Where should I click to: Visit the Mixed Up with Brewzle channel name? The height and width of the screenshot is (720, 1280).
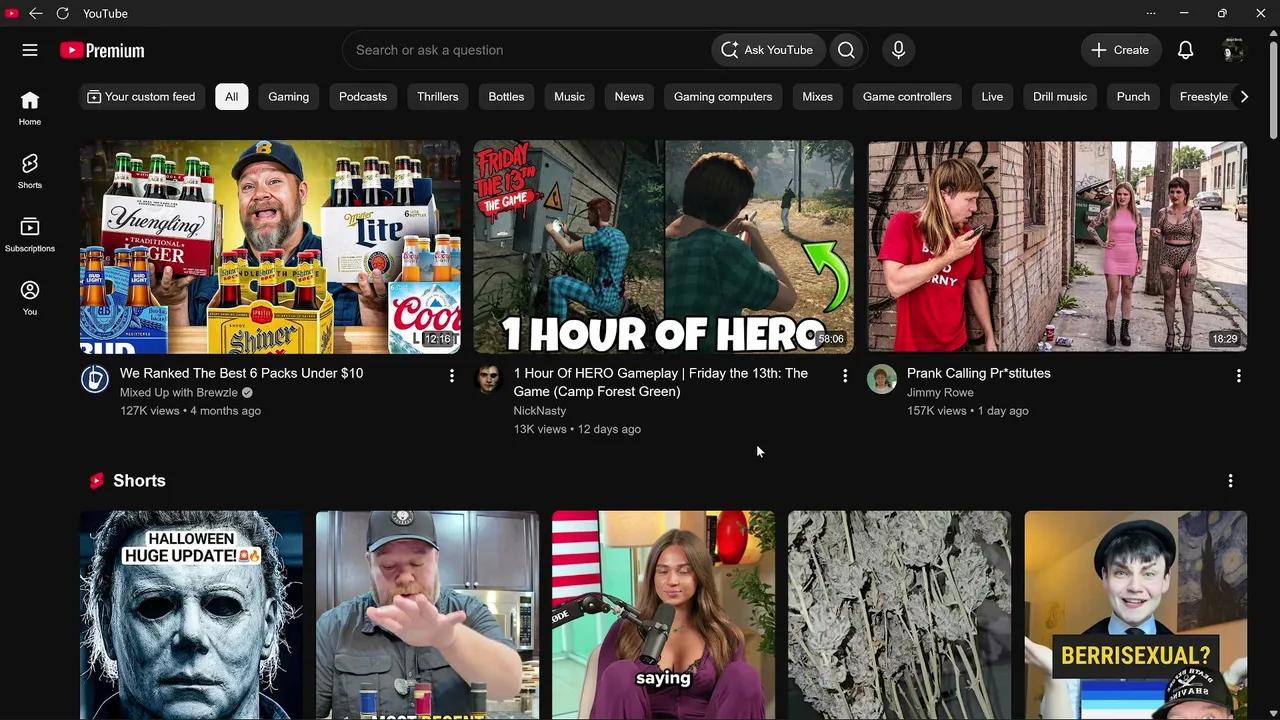pyautogui.click(x=179, y=392)
